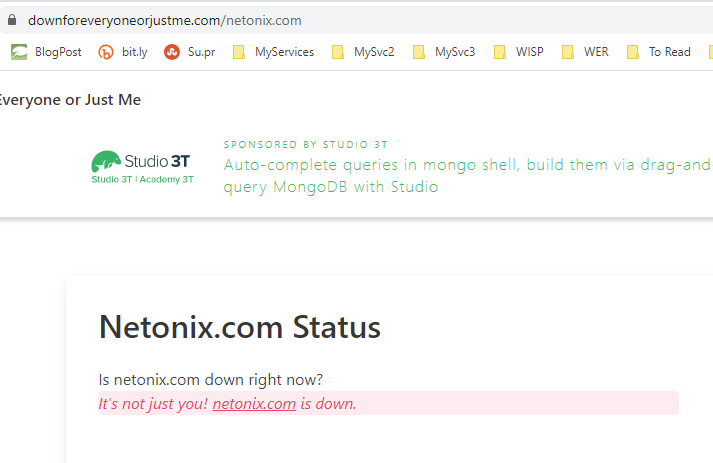The width and height of the screenshot is (713, 463).
Task: Click the downforeveryoneorjustme.com URL field
Action: [165, 20]
